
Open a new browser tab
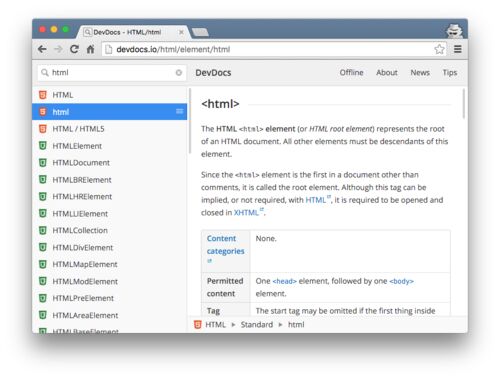(x=200, y=32)
